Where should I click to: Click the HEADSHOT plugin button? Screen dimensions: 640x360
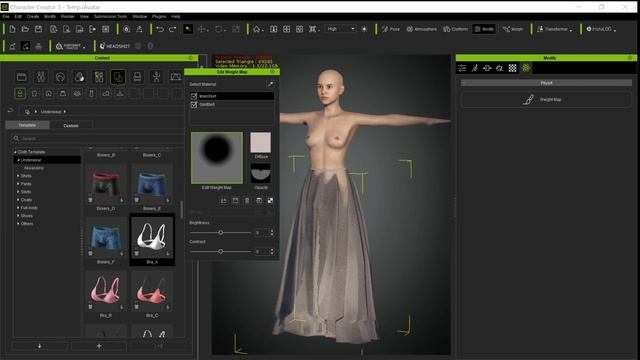click(115, 46)
